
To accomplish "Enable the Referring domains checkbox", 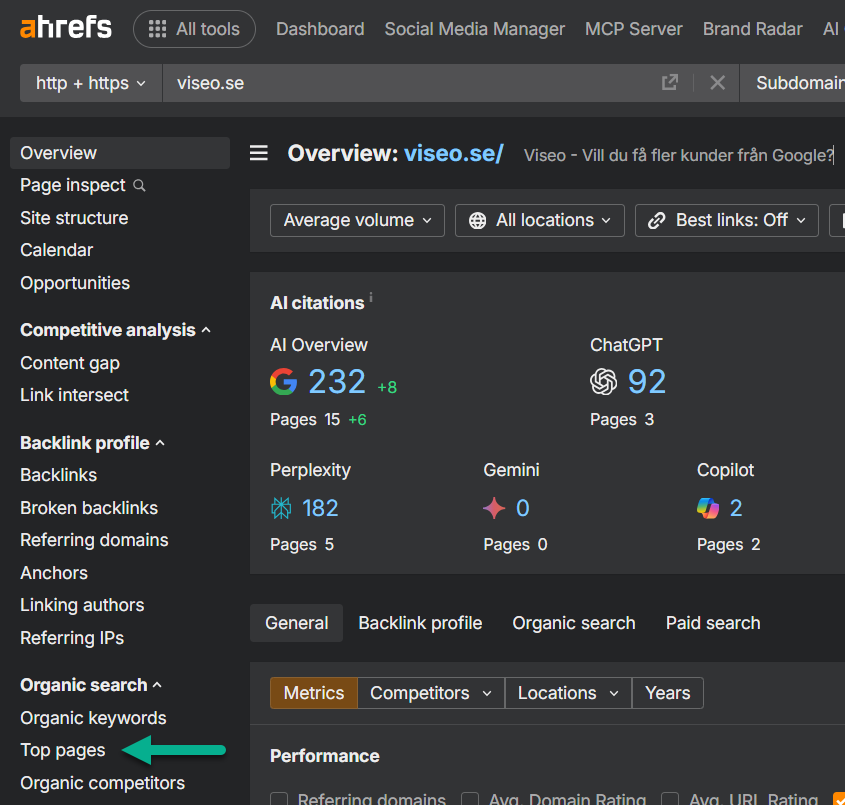I will coord(280,799).
